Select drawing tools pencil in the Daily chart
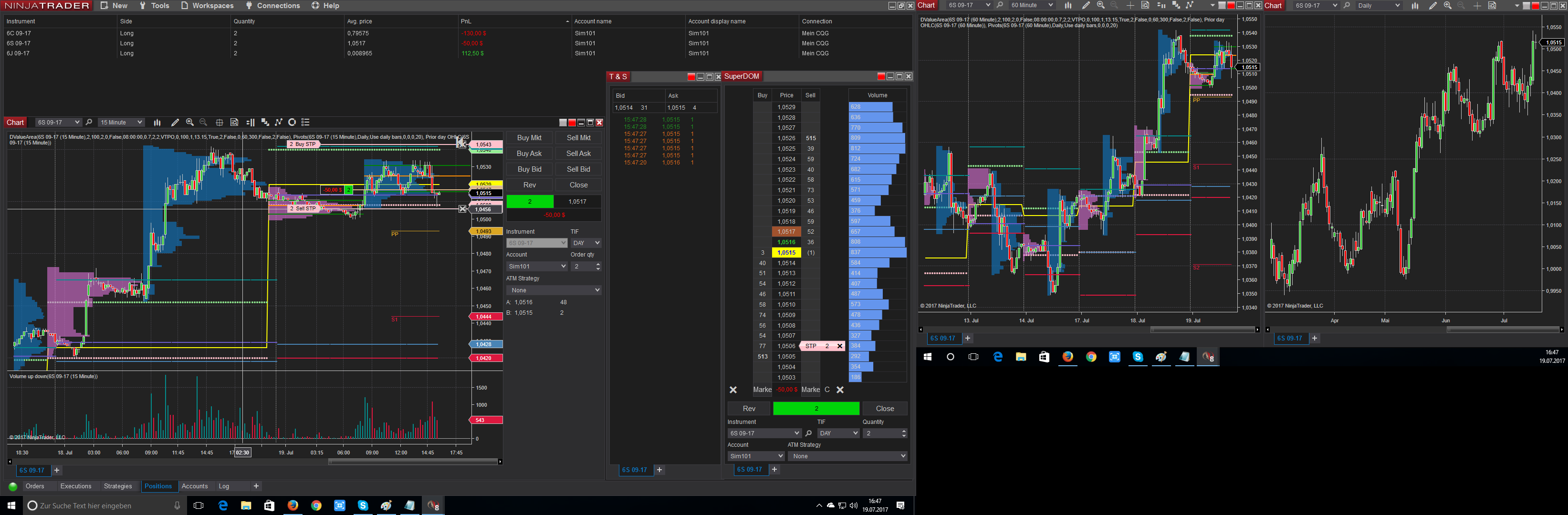1568x515 pixels. [1433, 5]
